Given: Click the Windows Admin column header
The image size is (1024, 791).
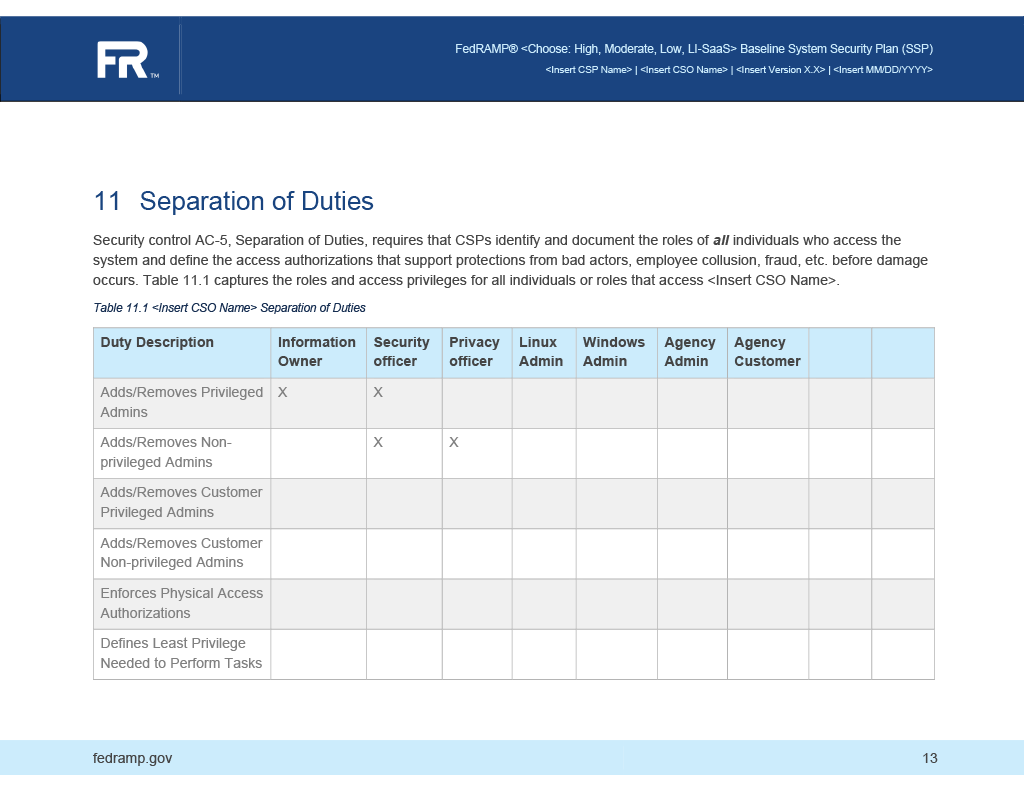Looking at the screenshot, I should click(613, 352).
